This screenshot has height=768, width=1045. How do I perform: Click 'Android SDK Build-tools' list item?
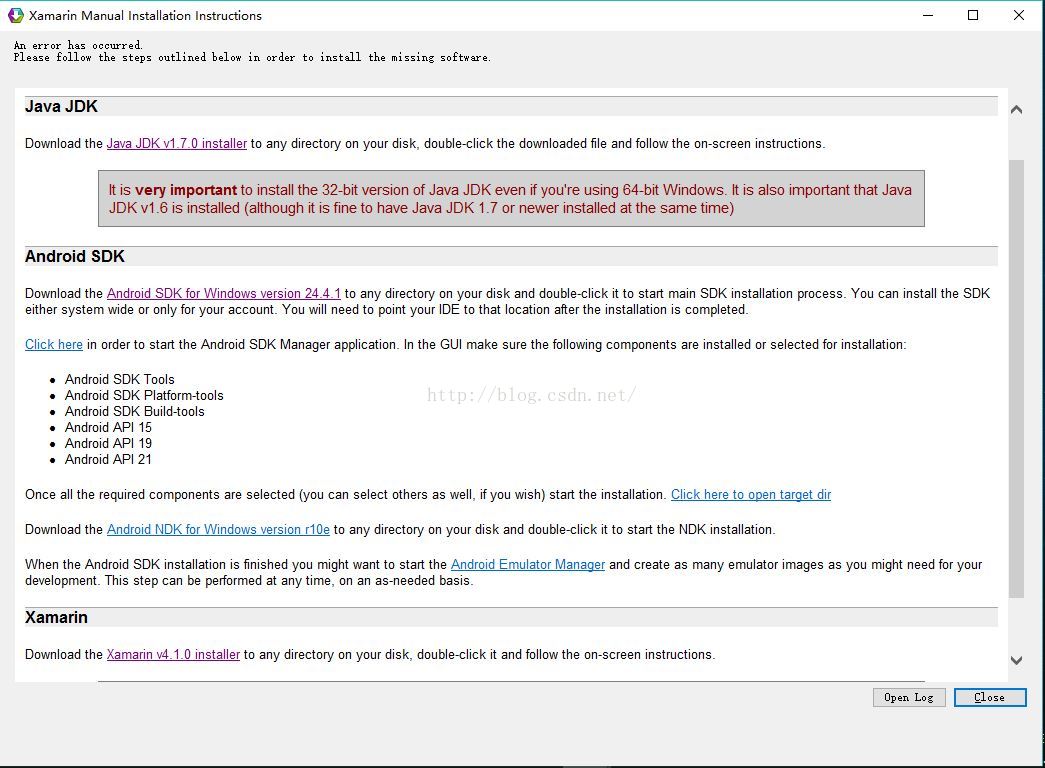135,411
